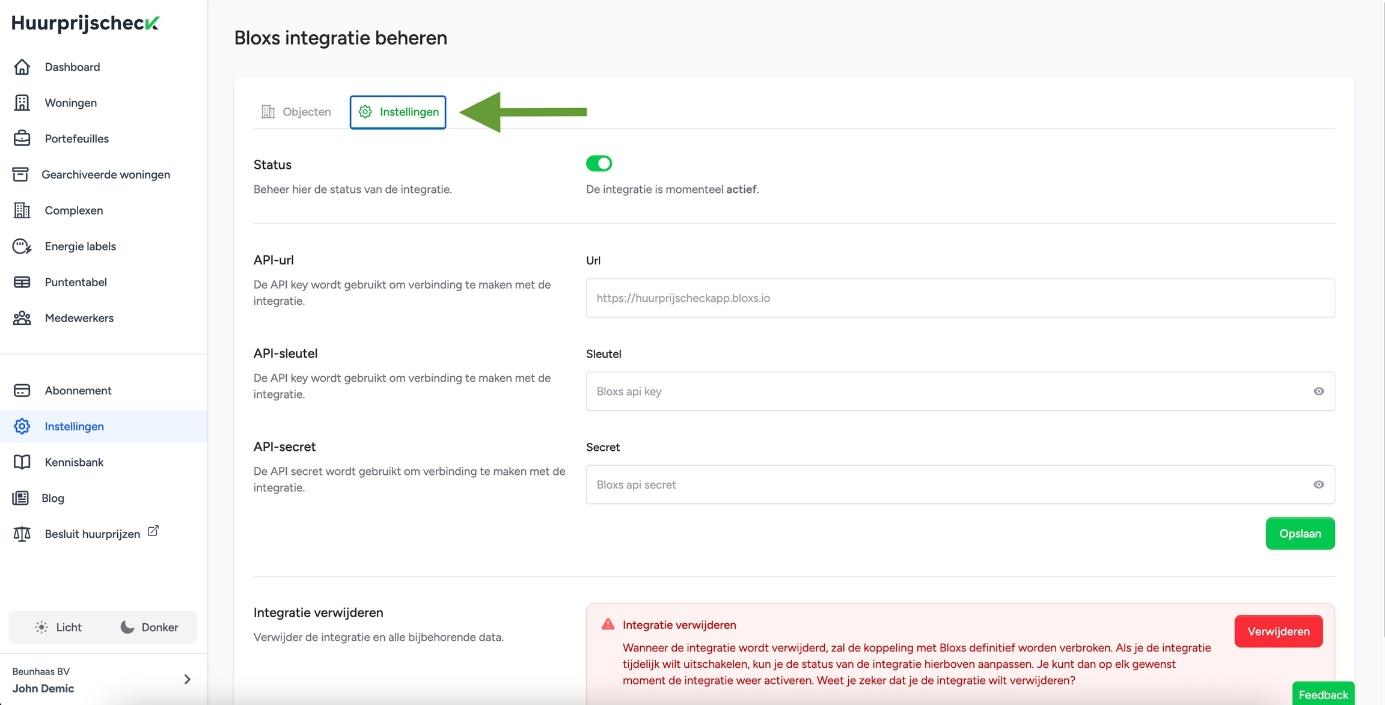Viewport: 1385px width, 705px height.
Task: Click the Energie labels icon
Action: coord(21,247)
